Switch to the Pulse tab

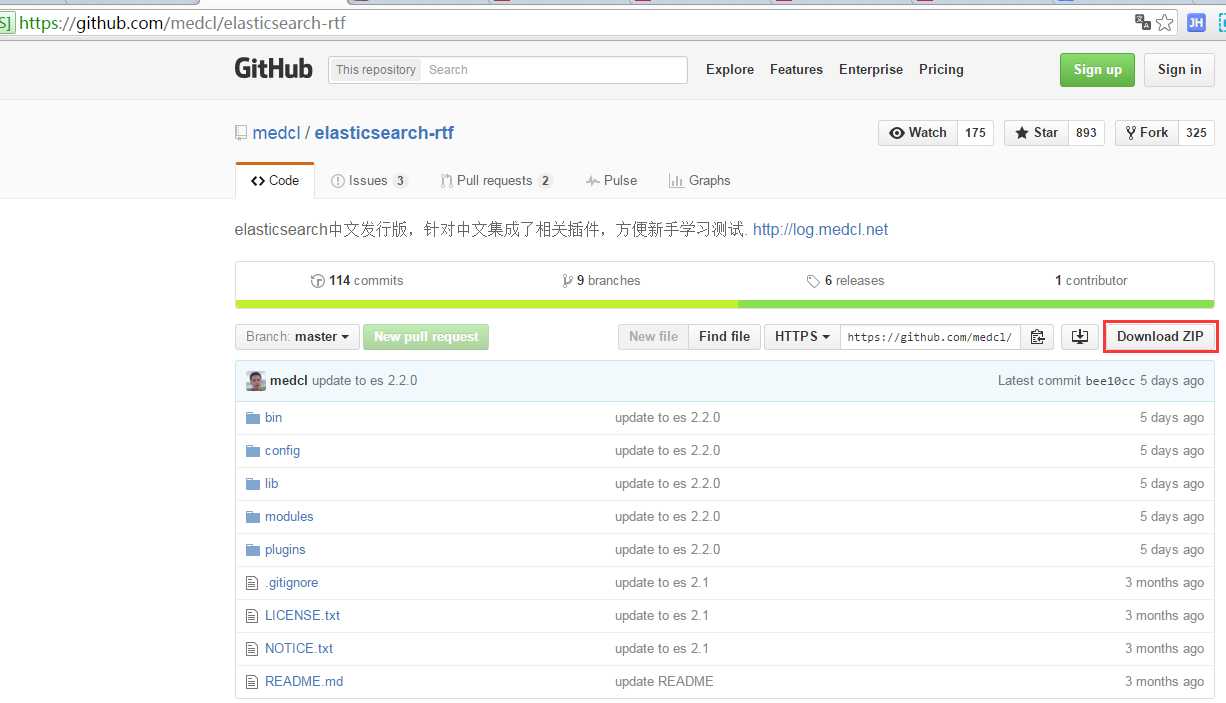[611, 181]
